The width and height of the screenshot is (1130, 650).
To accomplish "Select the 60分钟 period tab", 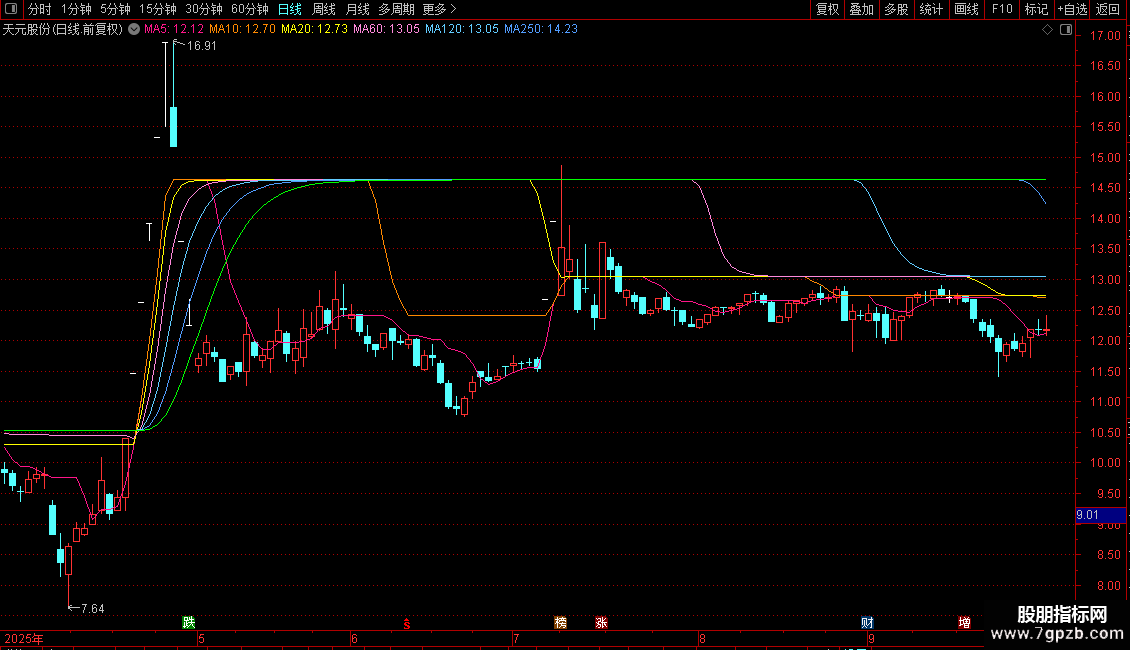I will pos(250,9).
